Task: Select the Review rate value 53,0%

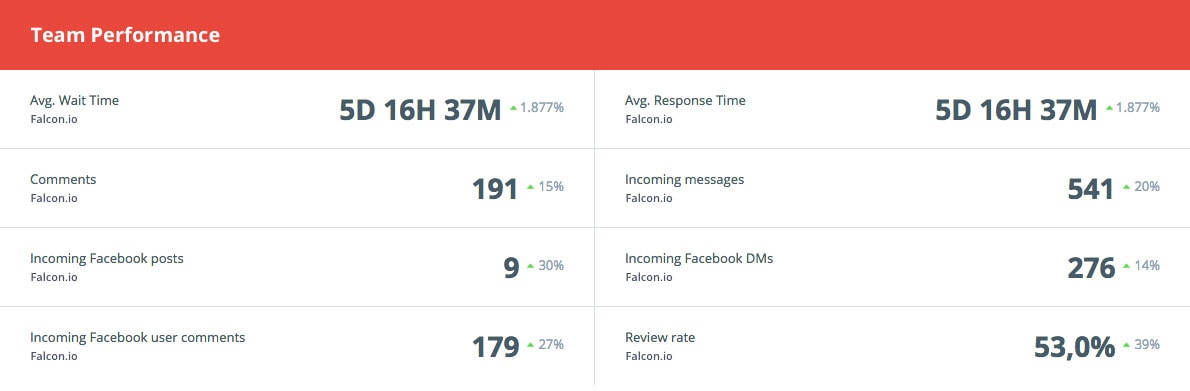Action: (x=1075, y=347)
